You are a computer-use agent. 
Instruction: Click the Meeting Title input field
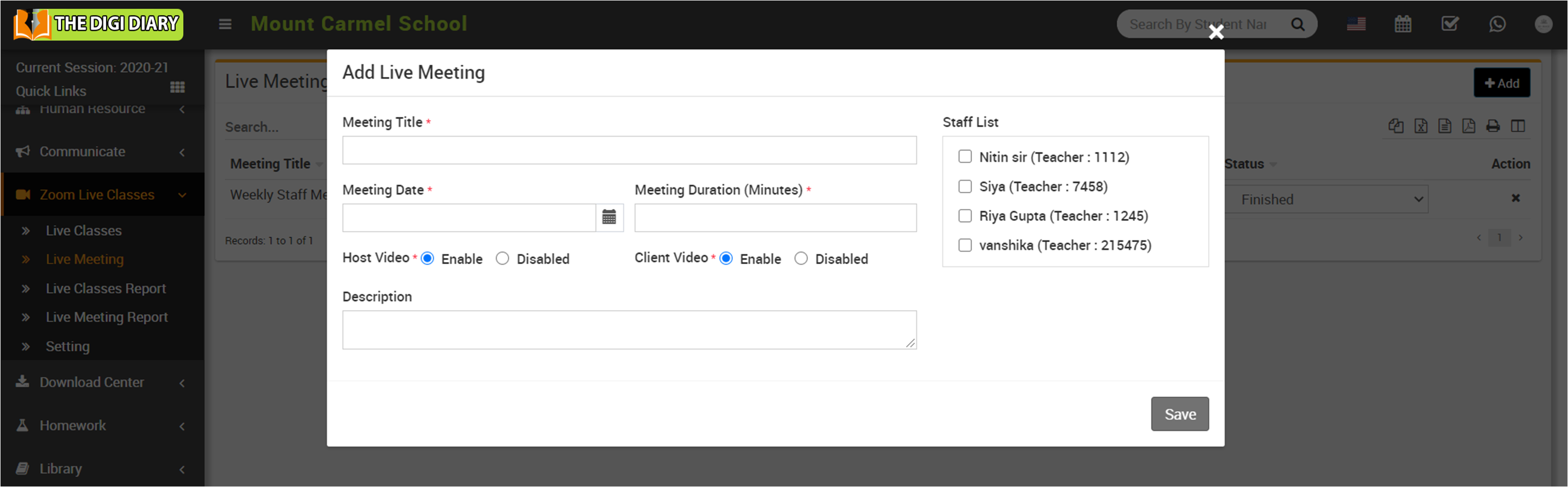[x=629, y=150]
